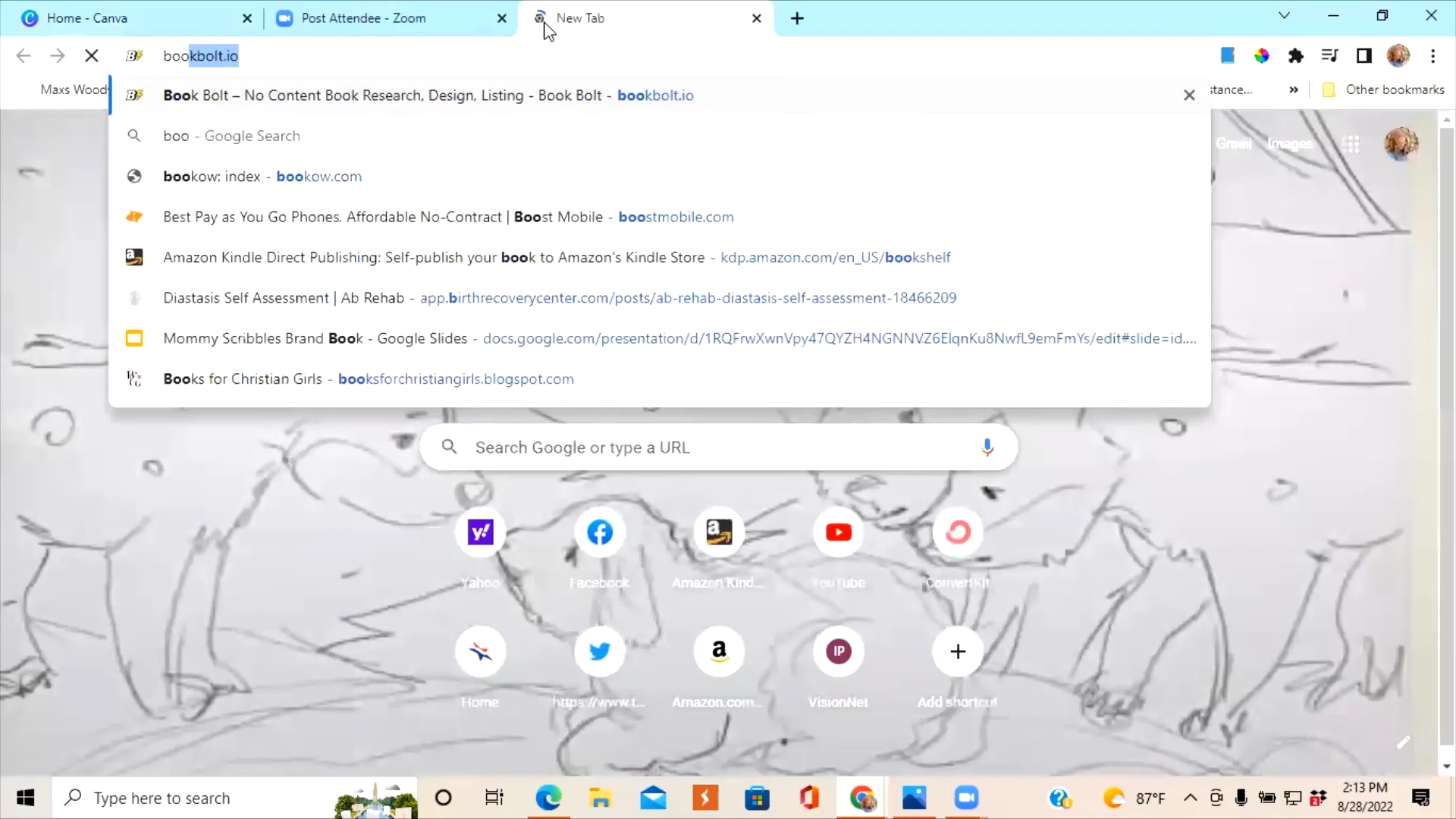Image resolution: width=1456 pixels, height=819 pixels.
Task: Open a new browser tab with plus button
Action: (797, 18)
